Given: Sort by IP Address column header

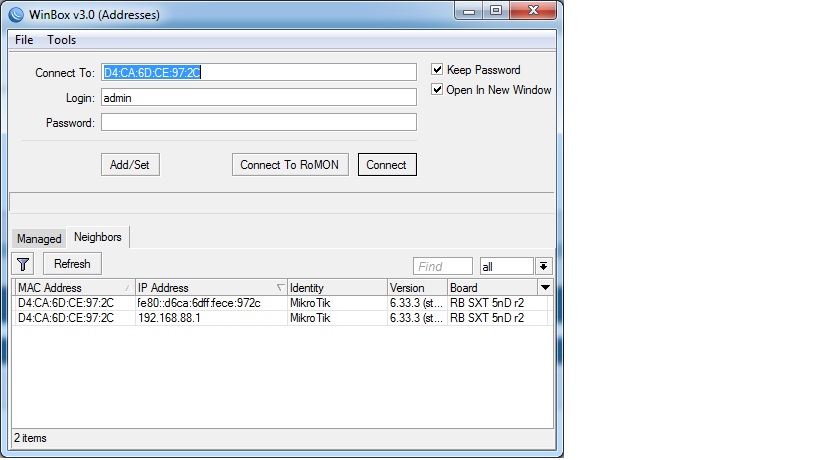Looking at the screenshot, I should [x=211, y=288].
